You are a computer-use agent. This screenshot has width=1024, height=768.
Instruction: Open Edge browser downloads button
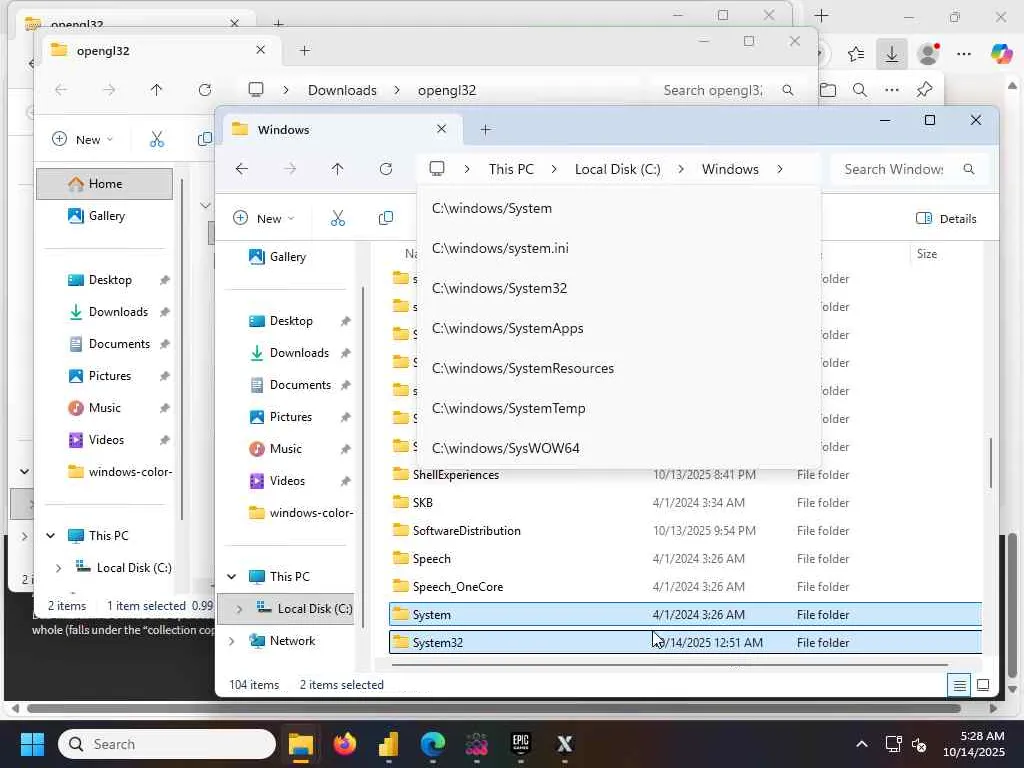pos(891,54)
